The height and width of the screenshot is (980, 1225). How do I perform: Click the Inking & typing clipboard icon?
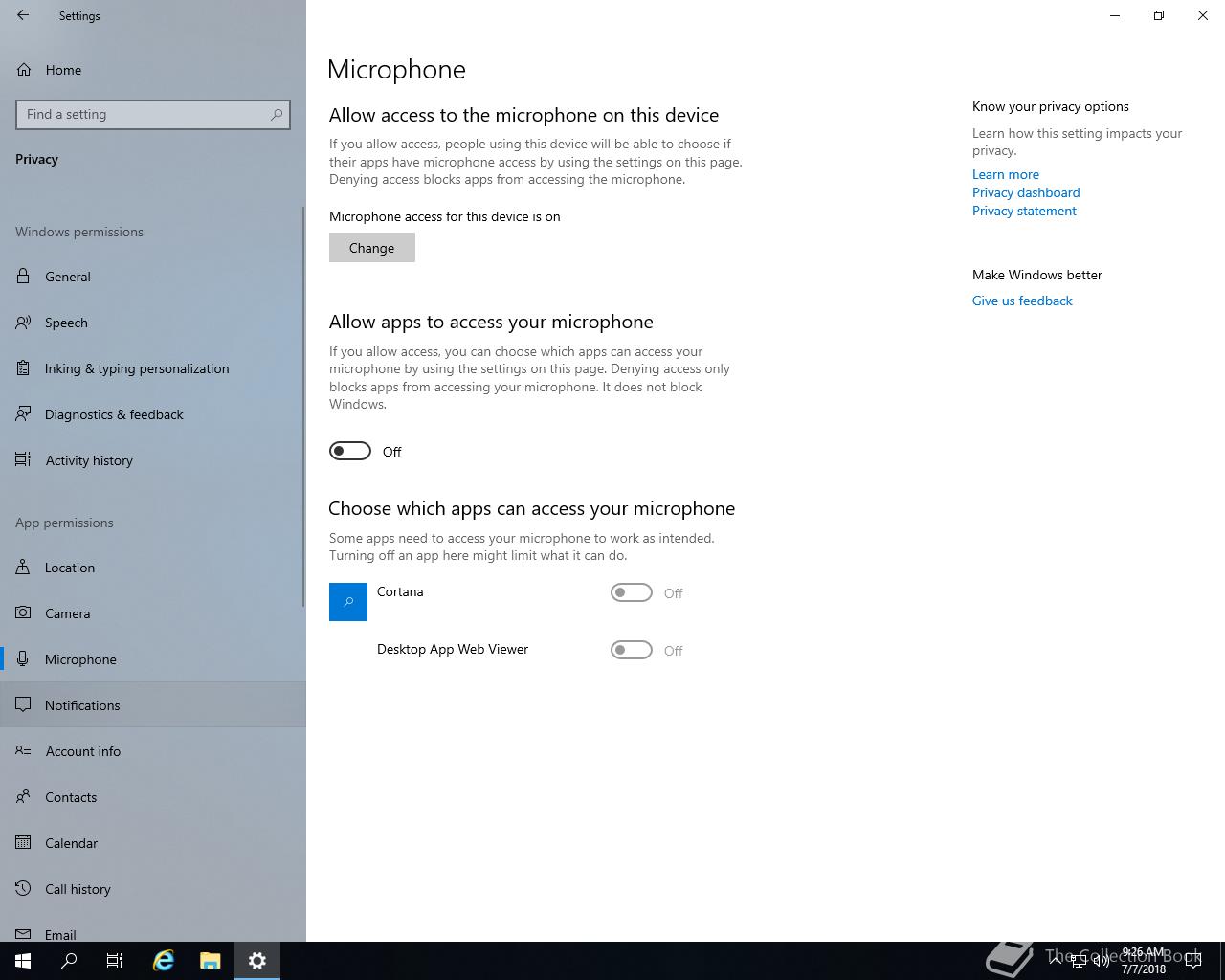[24, 368]
